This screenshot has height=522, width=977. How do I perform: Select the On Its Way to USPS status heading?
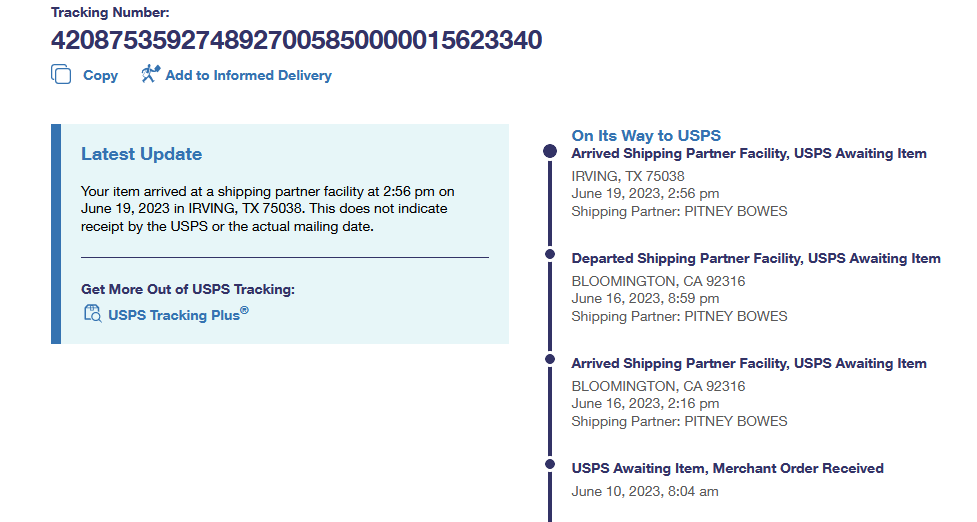pos(646,135)
